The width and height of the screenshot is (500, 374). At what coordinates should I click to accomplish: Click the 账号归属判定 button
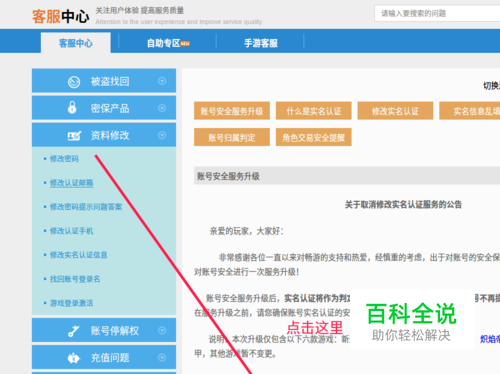(232, 137)
